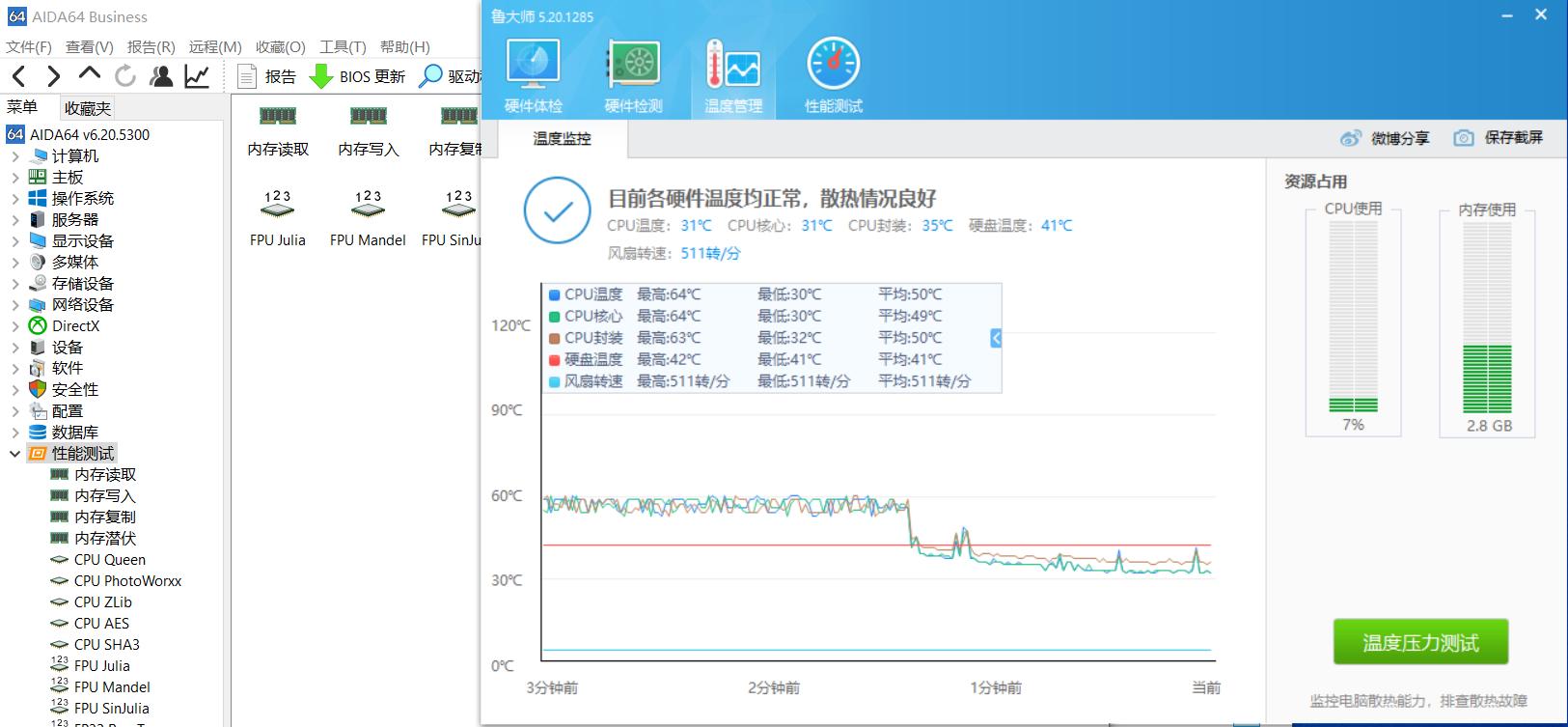Switch to 收藏夹 tab in AIDA64
The image size is (1568, 727).
click(x=88, y=108)
